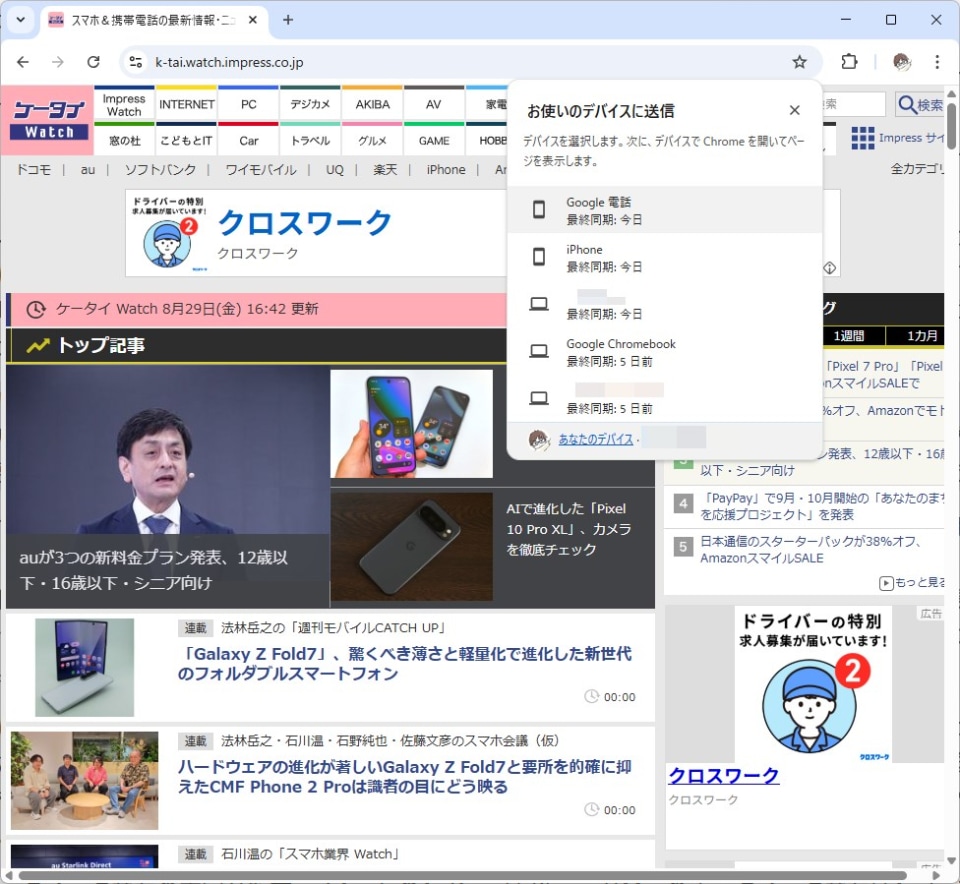Screen dimensions: 960x884
Task: Open 窓の杜 nav tab
Action: click(124, 141)
